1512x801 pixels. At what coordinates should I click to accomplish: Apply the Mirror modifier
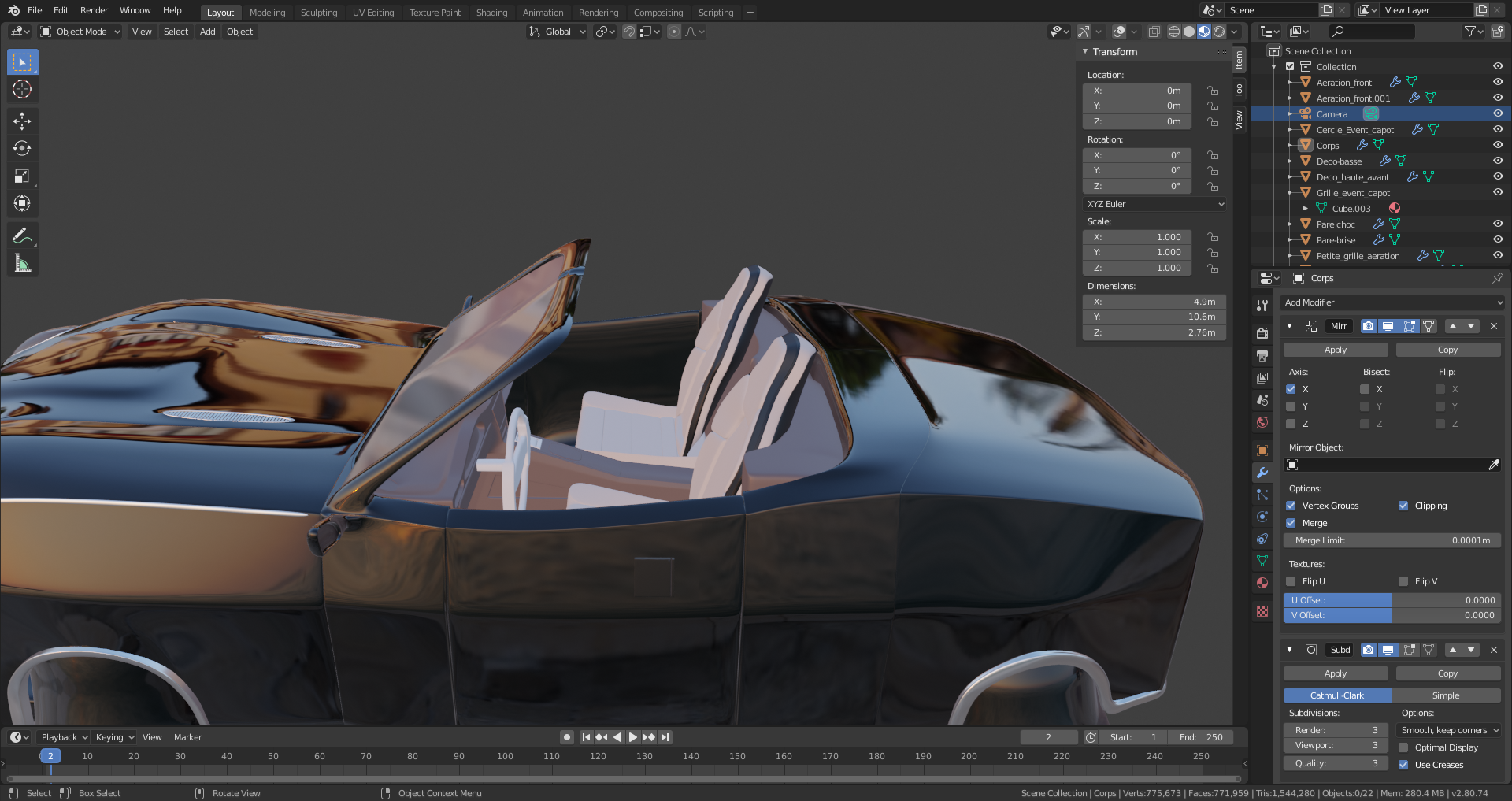point(1335,350)
